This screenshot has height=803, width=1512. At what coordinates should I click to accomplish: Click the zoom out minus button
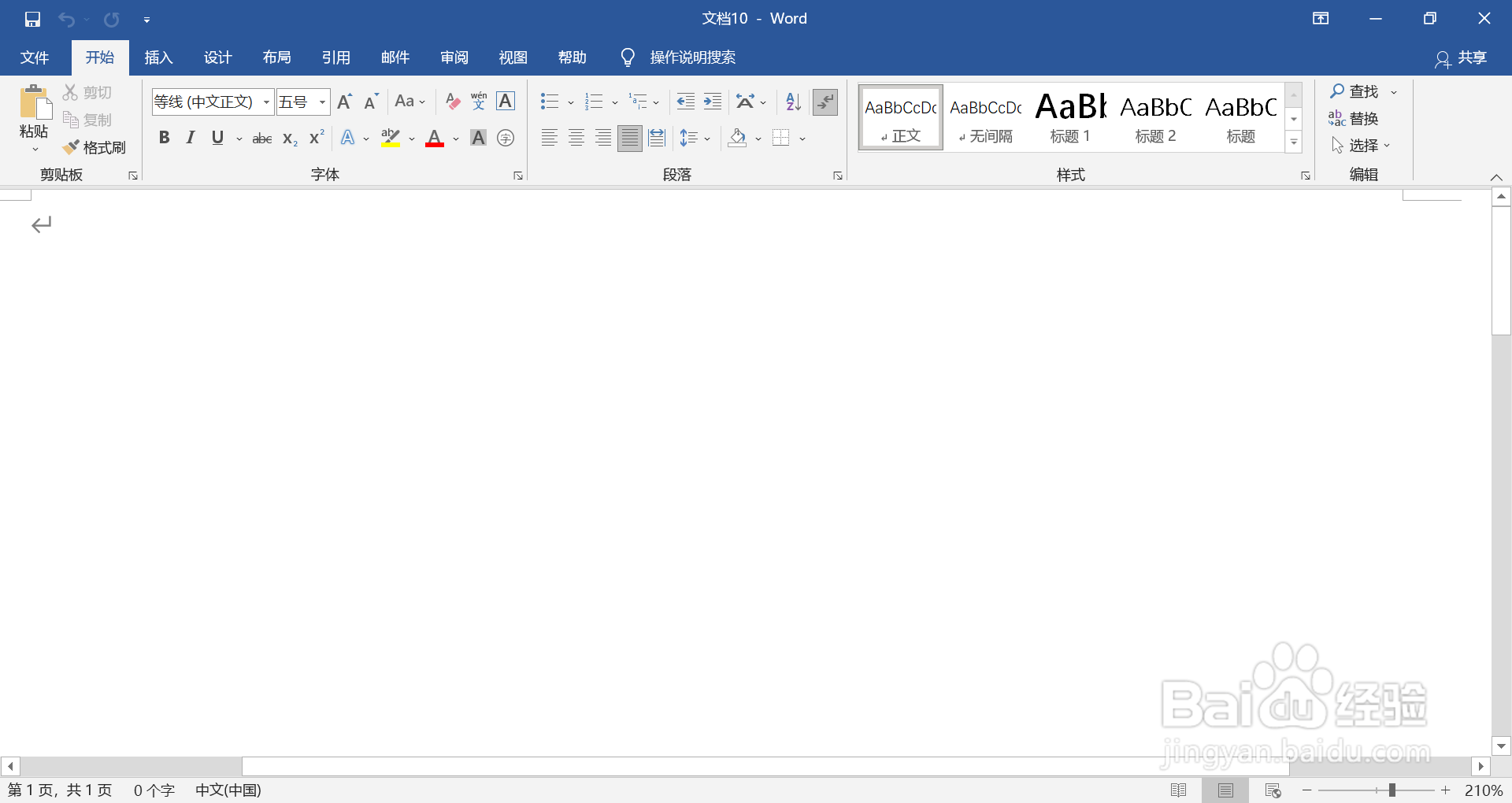(1307, 790)
